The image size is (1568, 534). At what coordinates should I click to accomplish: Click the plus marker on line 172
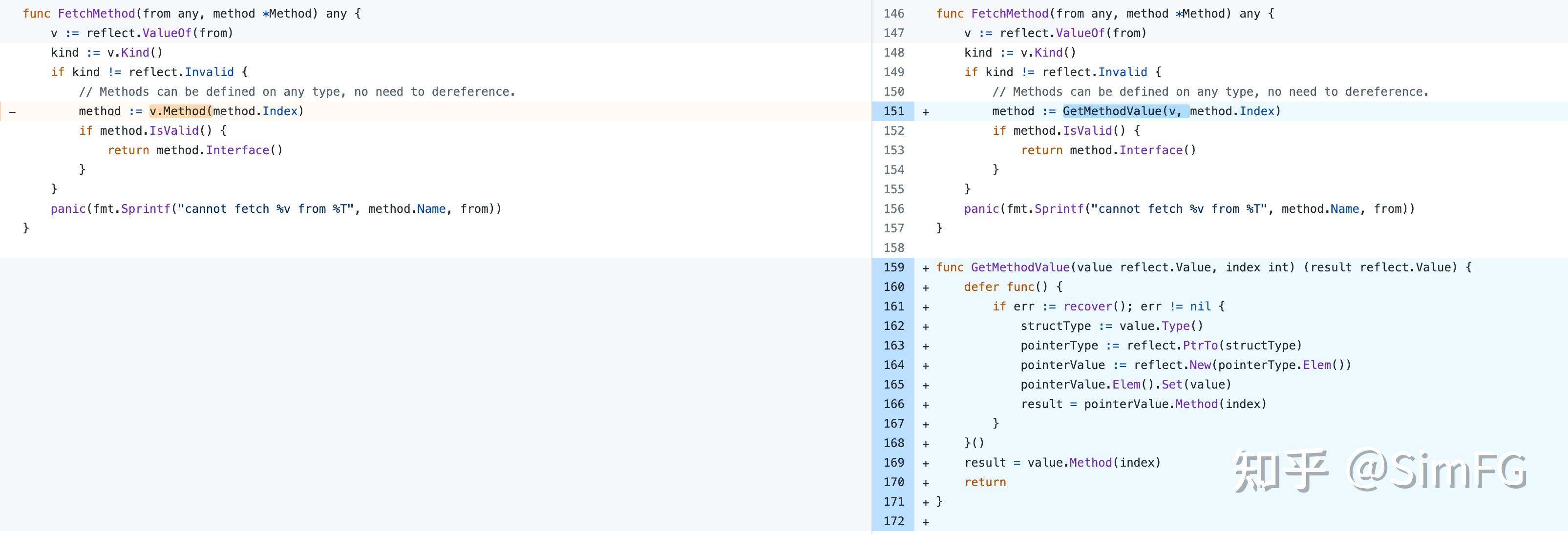click(x=925, y=522)
